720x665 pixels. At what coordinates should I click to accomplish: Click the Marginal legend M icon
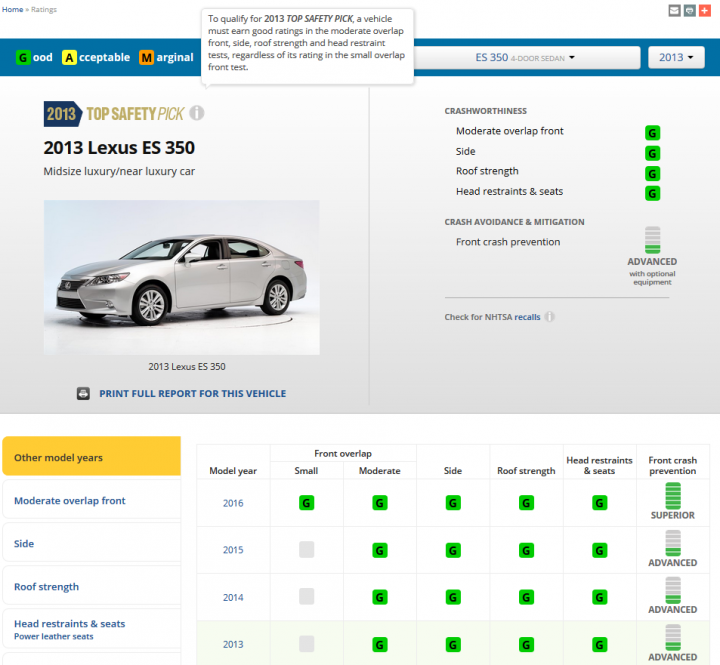coord(146,57)
